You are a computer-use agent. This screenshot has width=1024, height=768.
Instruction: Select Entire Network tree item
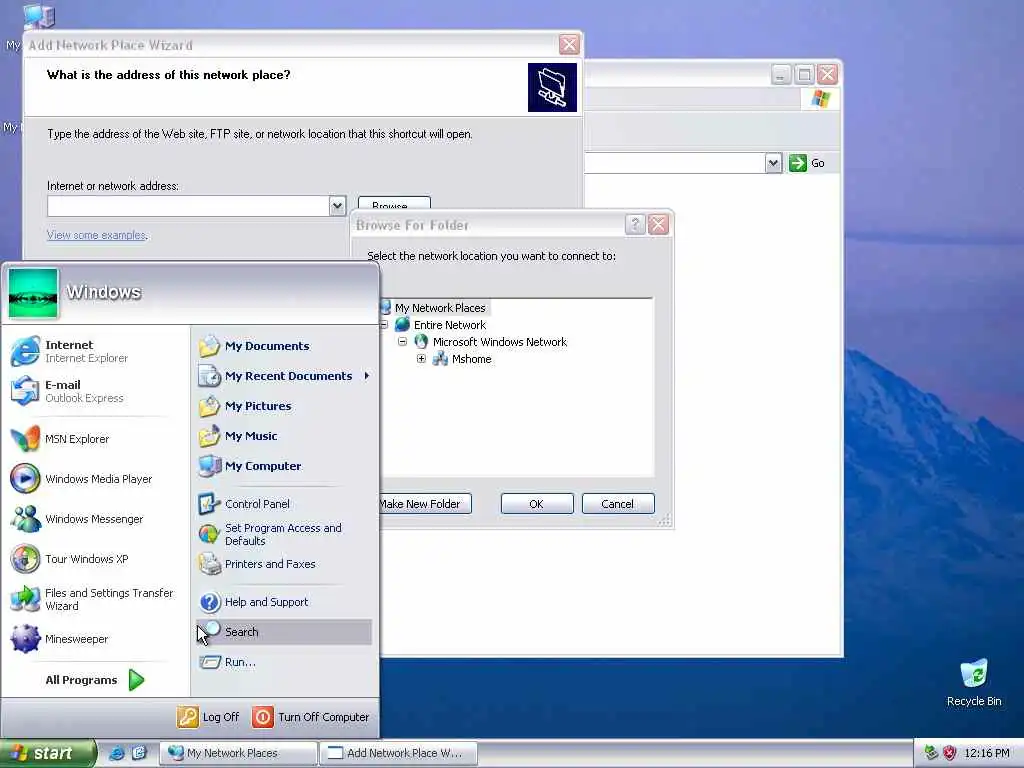(450, 325)
